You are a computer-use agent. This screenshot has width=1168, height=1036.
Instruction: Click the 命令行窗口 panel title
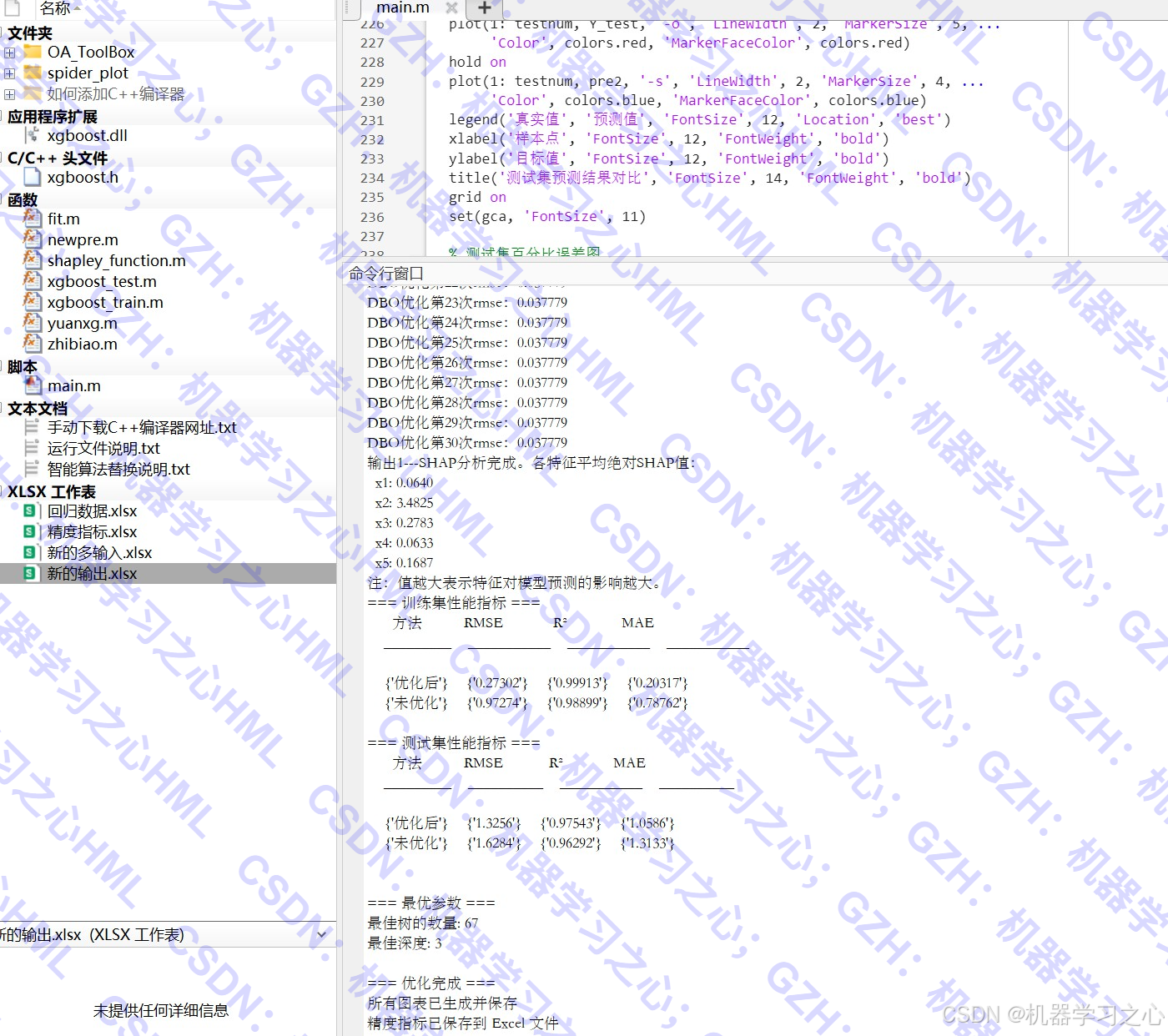[x=386, y=274]
